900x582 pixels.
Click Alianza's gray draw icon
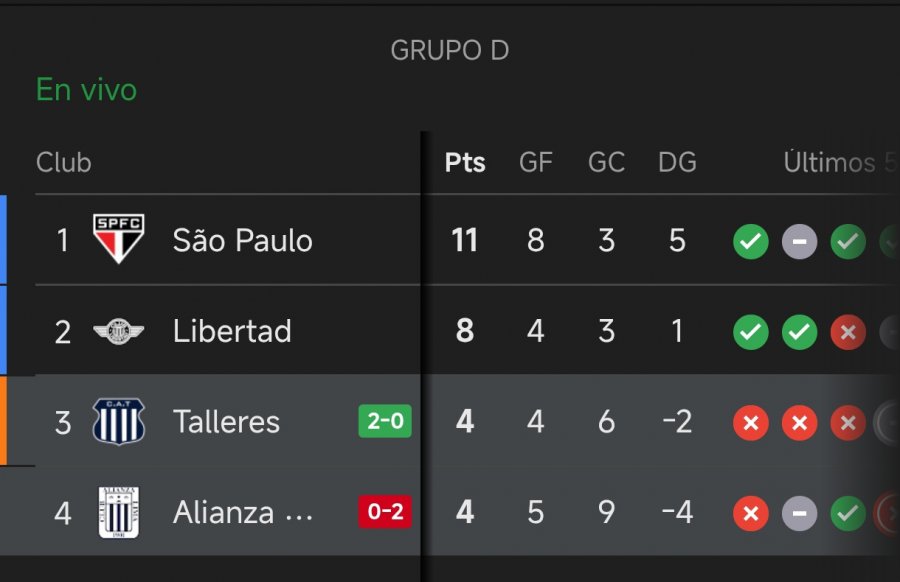tap(799, 513)
